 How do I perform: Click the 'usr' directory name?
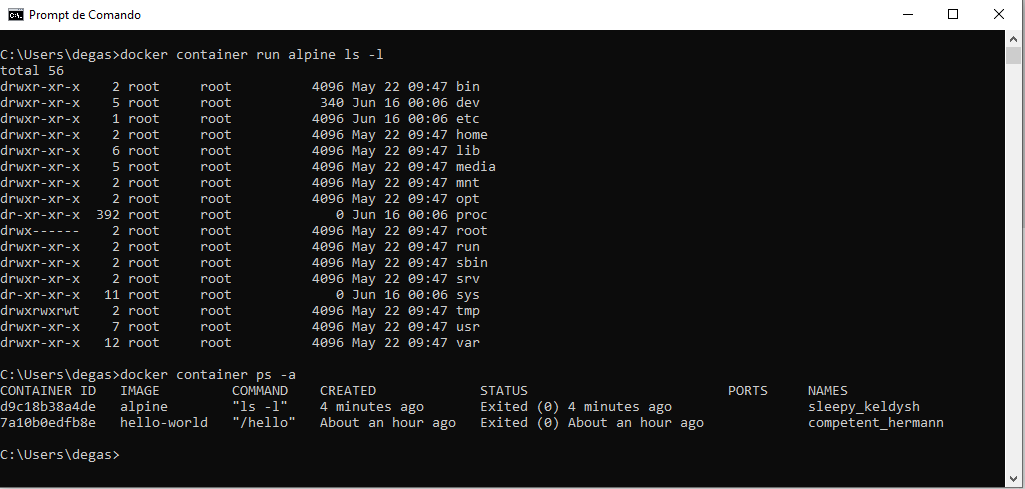[468, 327]
